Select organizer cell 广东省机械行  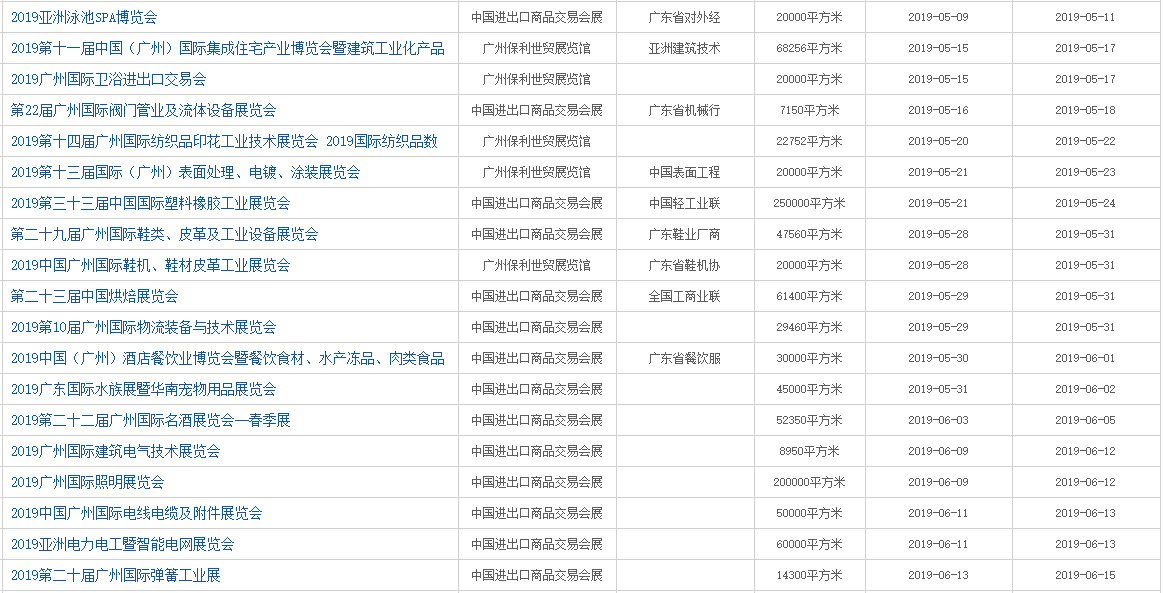tap(684, 111)
